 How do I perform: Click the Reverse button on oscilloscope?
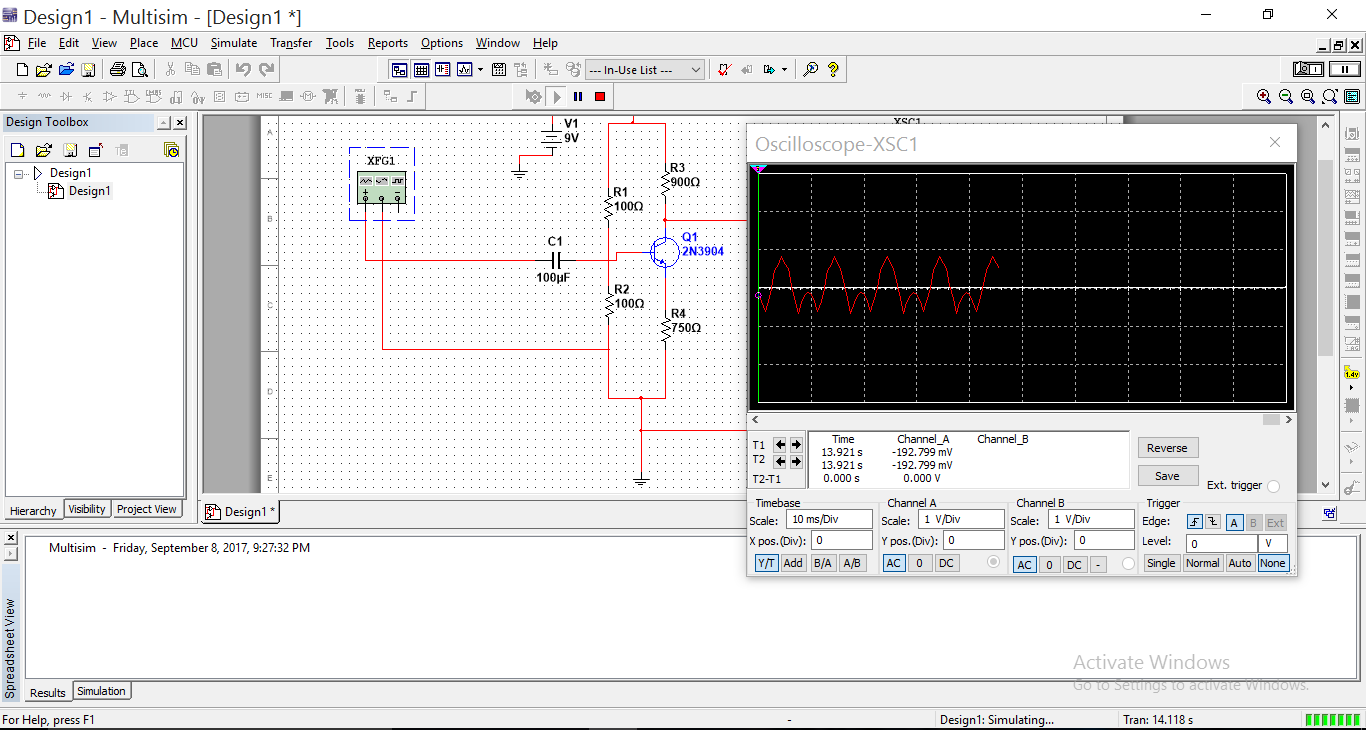coord(1167,448)
